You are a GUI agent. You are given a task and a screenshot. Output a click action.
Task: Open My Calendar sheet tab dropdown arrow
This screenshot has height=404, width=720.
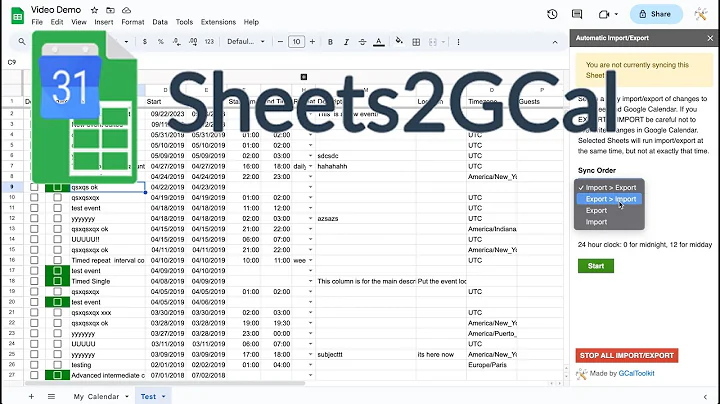pyautogui.click(x=127, y=396)
